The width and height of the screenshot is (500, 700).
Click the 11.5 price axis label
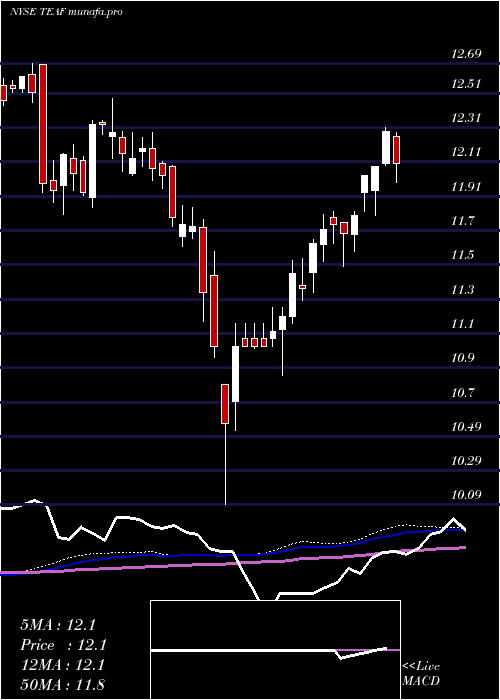point(463,255)
